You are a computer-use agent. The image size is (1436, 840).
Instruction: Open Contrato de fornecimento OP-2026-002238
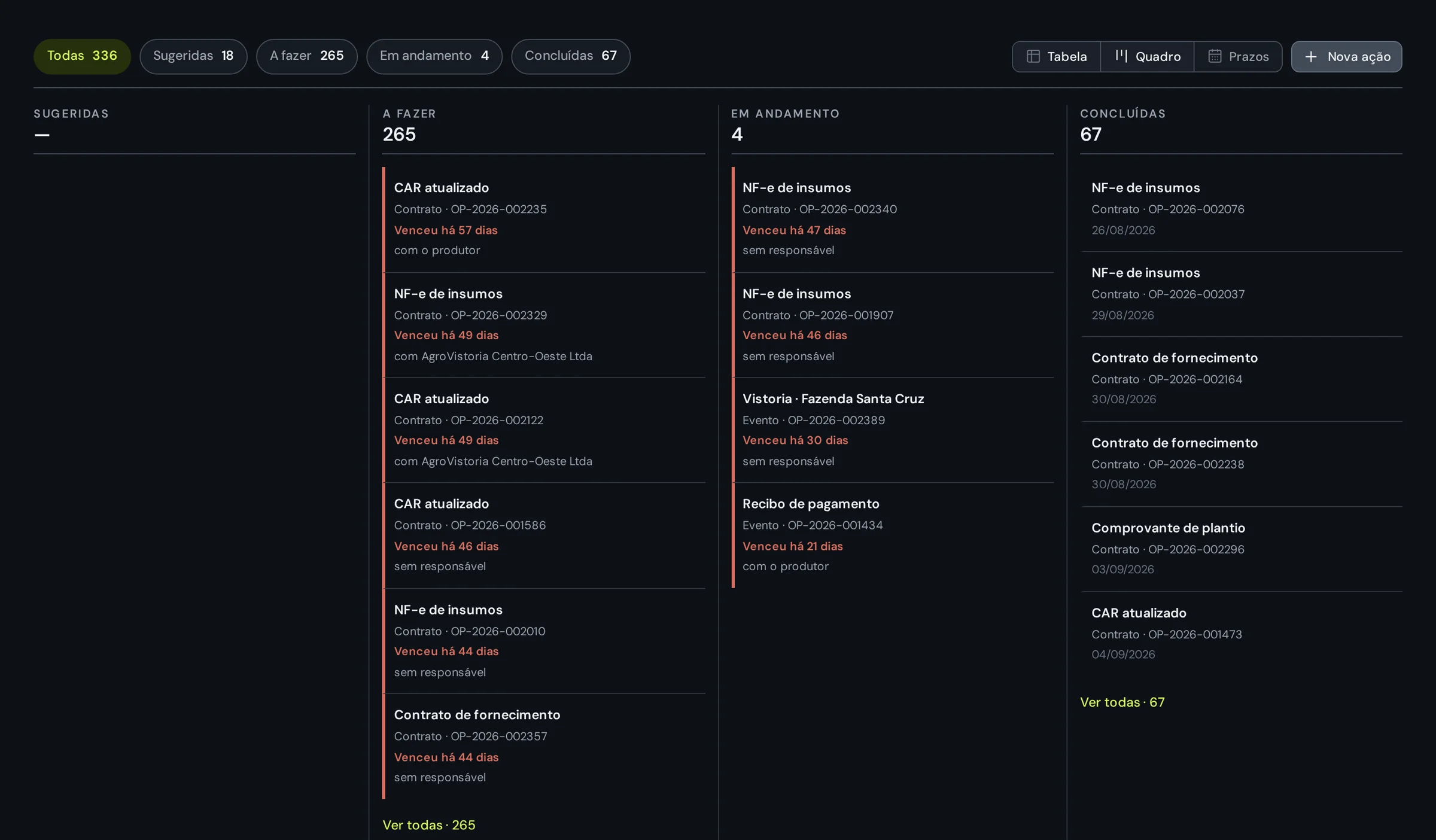[x=1241, y=464]
